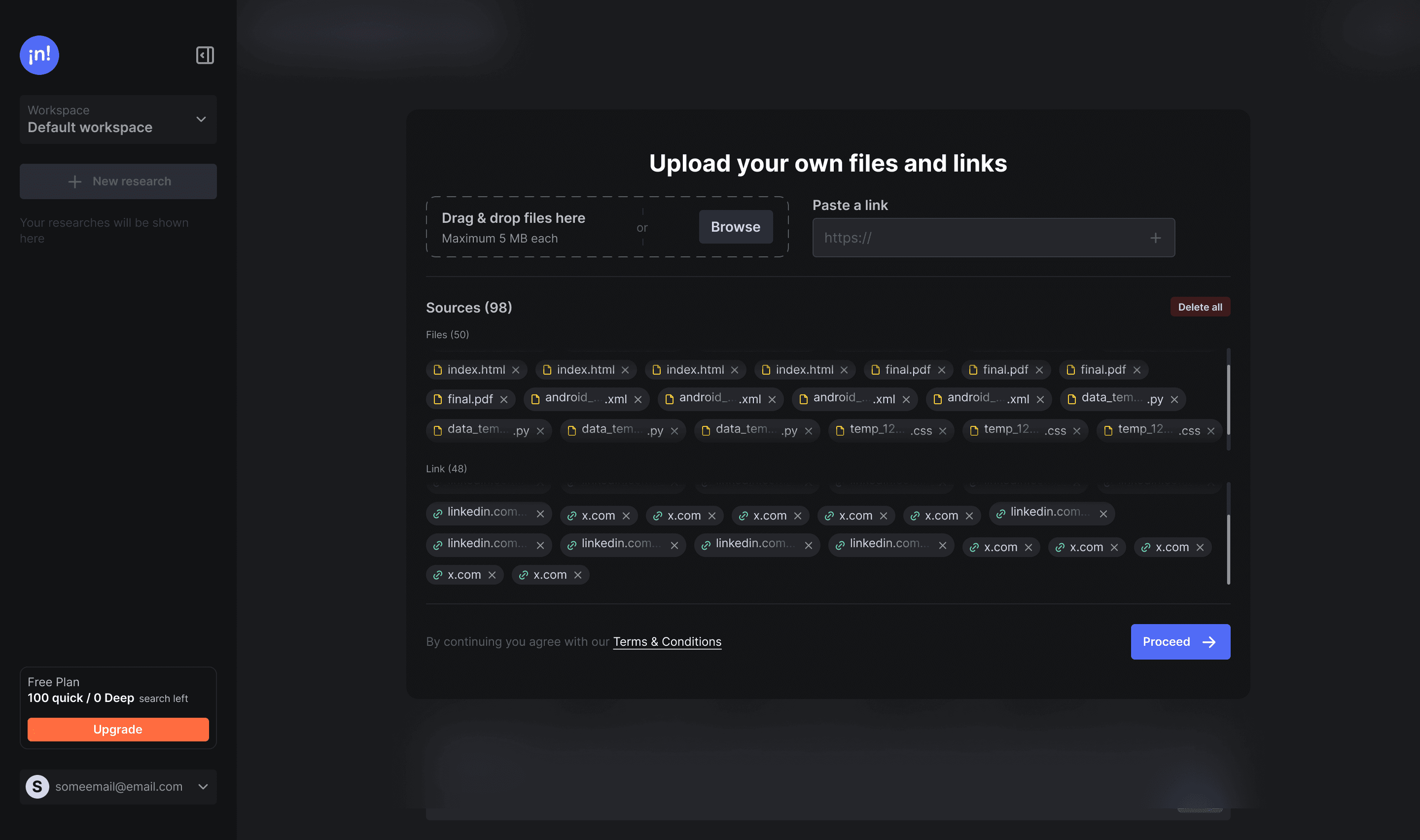Image resolution: width=1420 pixels, height=840 pixels.
Task: Click the orange Upgrade button
Action: pos(118,730)
